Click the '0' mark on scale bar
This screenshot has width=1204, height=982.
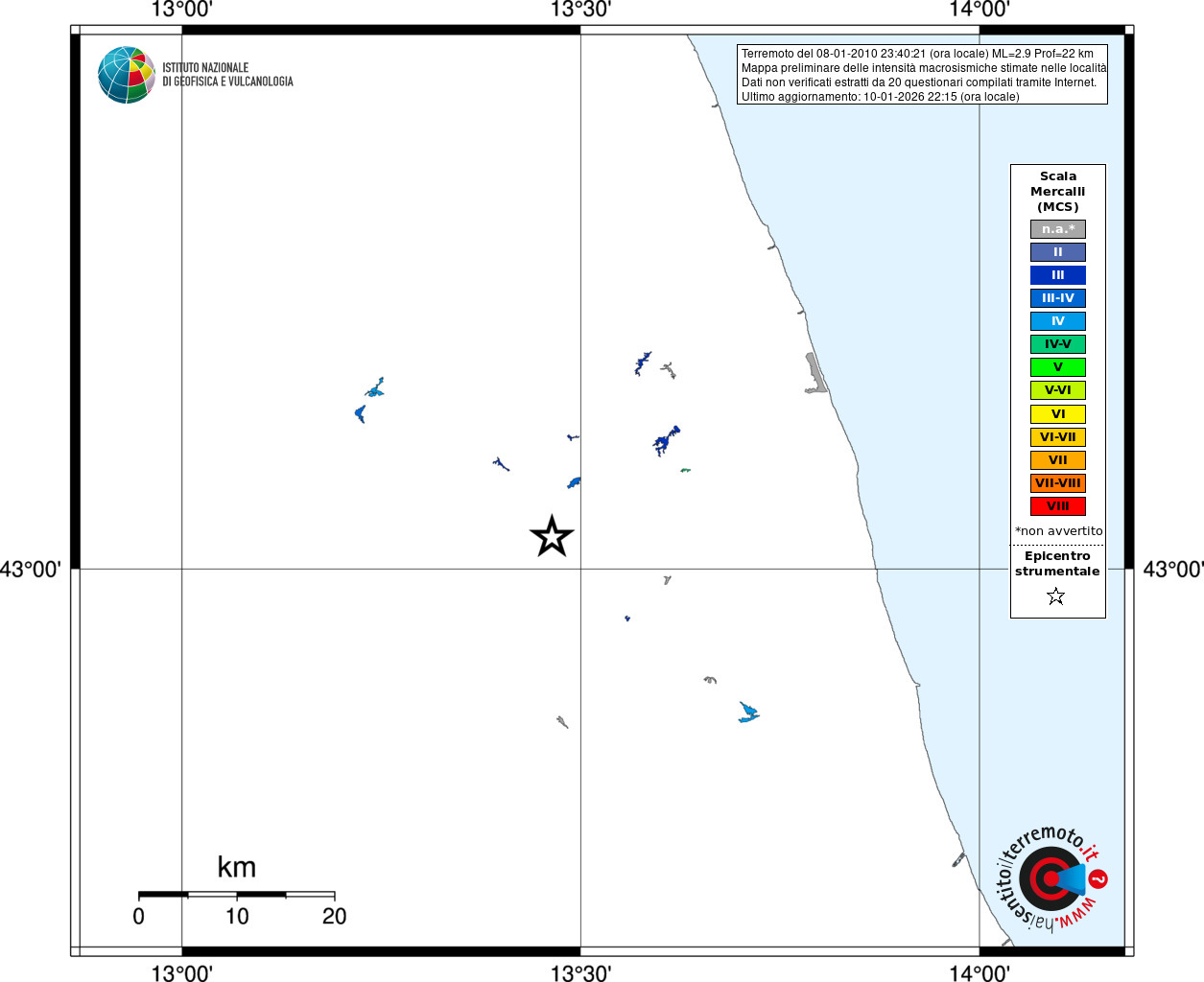[x=139, y=917]
